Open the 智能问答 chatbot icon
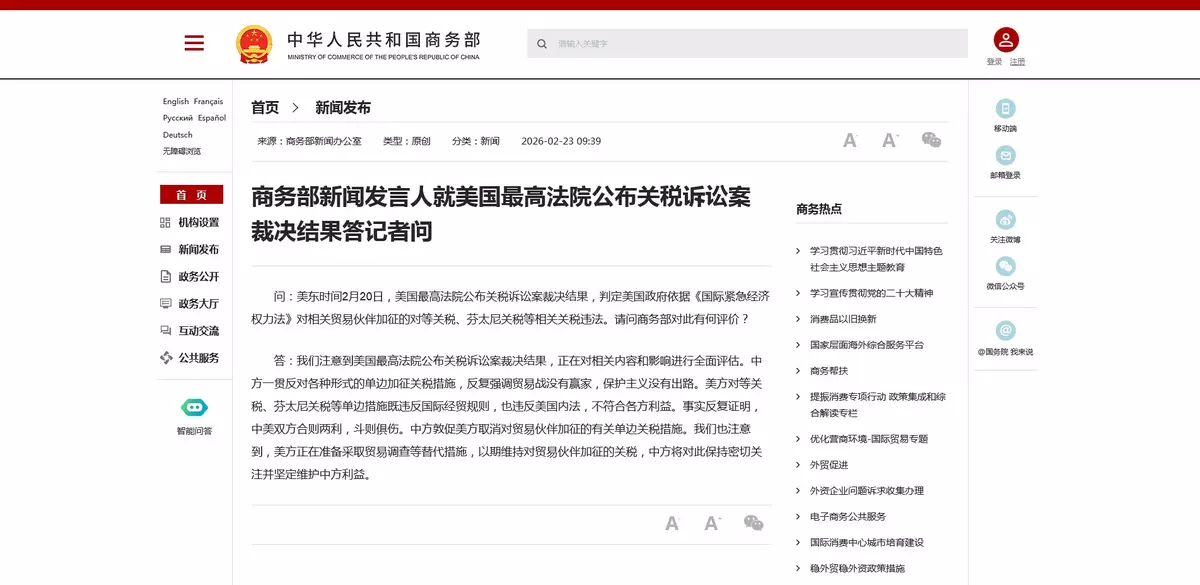 [194, 407]
